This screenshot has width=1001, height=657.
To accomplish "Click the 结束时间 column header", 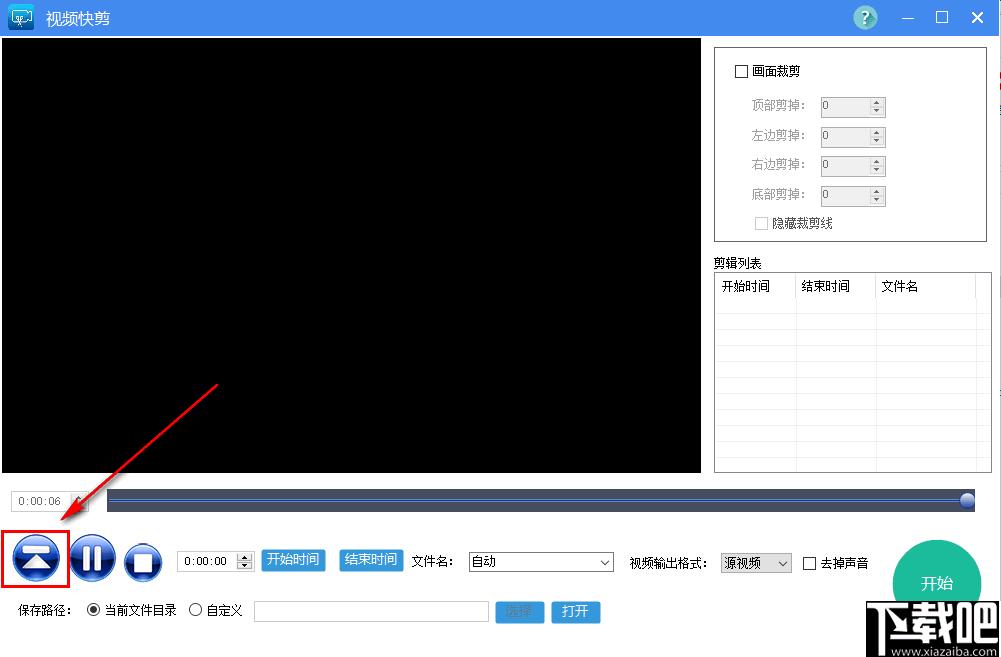I will 836,287.
